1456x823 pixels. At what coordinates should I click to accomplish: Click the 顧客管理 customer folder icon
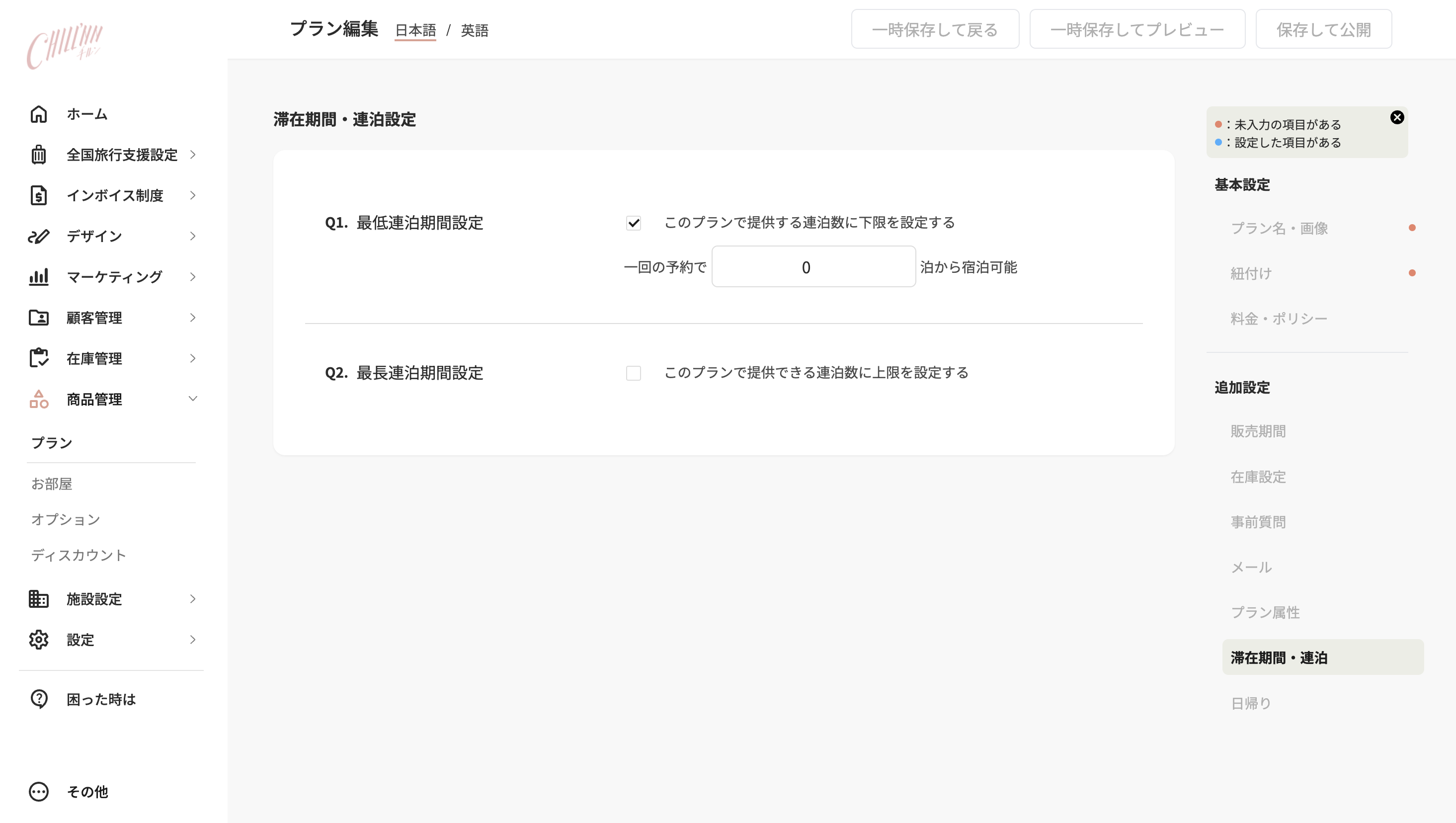[x=38, y=318]
